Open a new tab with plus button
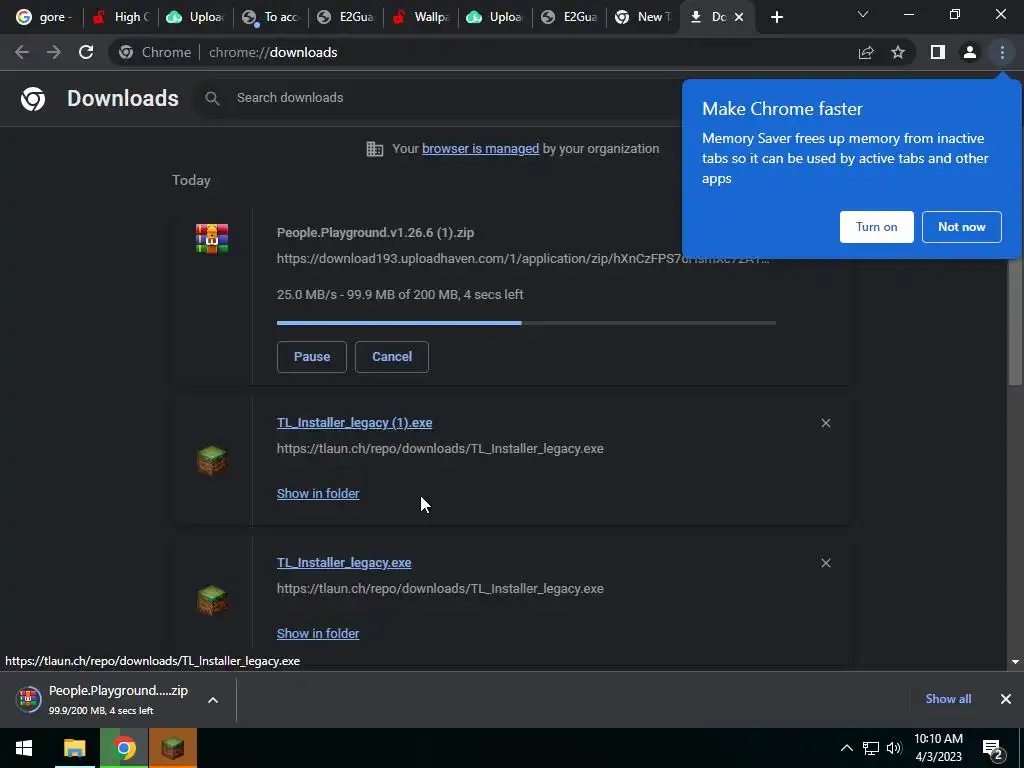This screenshot has height=768, width=1024. click(776, 17)
